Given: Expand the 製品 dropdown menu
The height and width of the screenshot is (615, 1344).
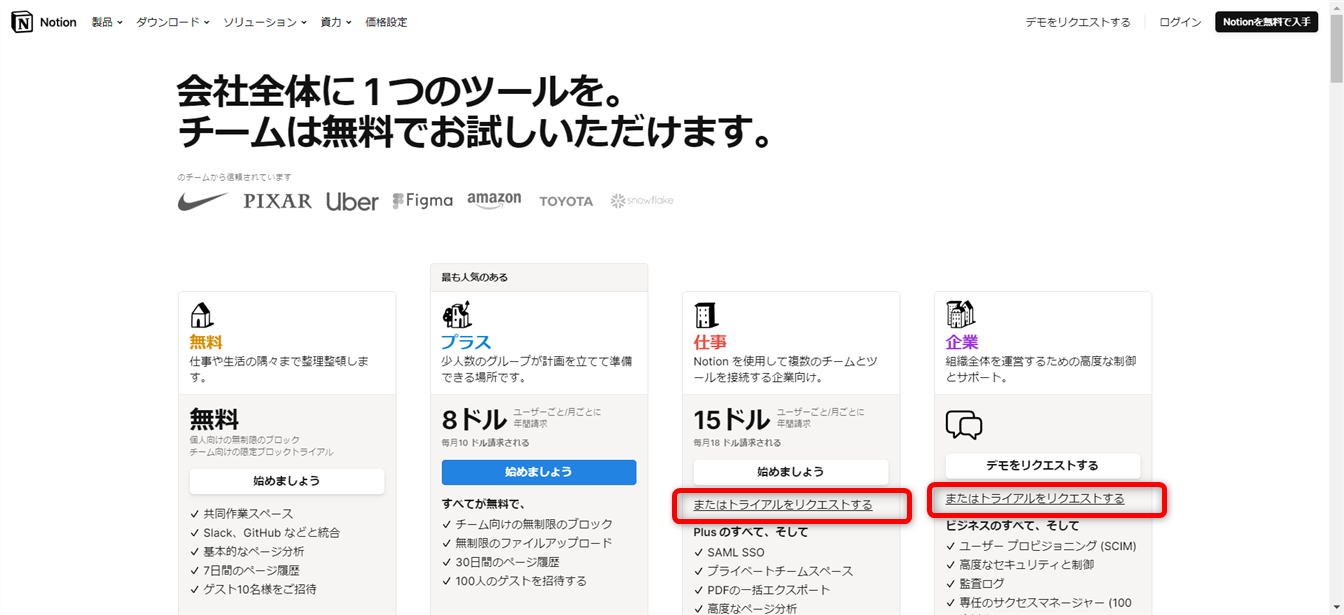Looking at the screenshot, I should tap(107, 22).
